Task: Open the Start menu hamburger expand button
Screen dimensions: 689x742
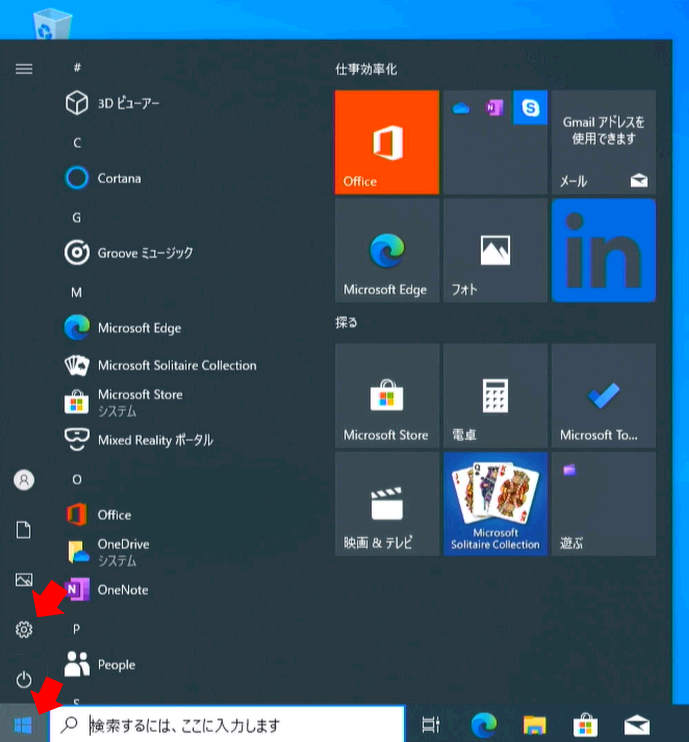Action: [24, 69]
